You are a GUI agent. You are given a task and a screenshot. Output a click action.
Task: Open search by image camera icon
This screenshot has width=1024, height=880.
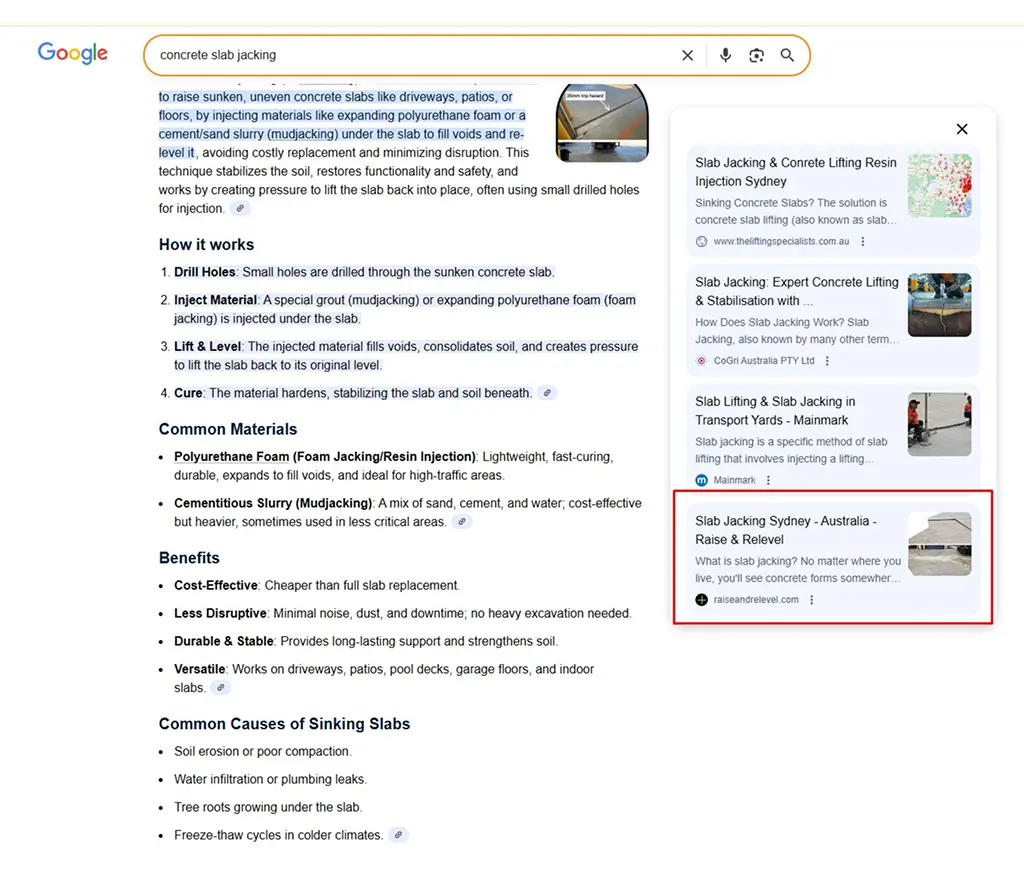[x=756, y=56]
